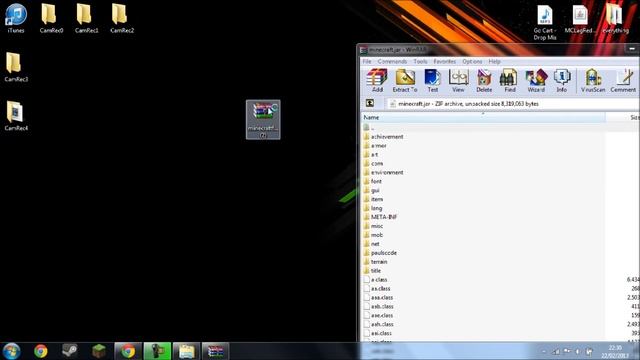Viewport: 640px width, 360px height.
Task: Select the net folder
Action: pos(371,244)
